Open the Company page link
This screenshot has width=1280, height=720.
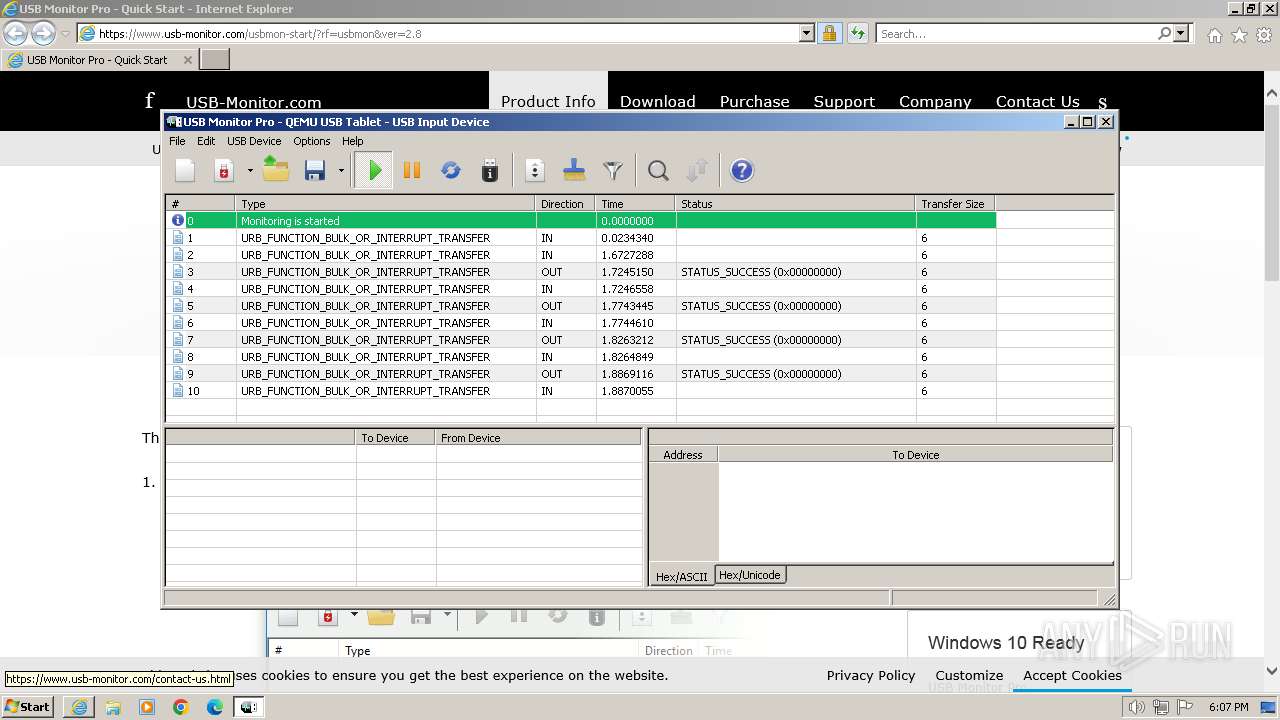935,101
